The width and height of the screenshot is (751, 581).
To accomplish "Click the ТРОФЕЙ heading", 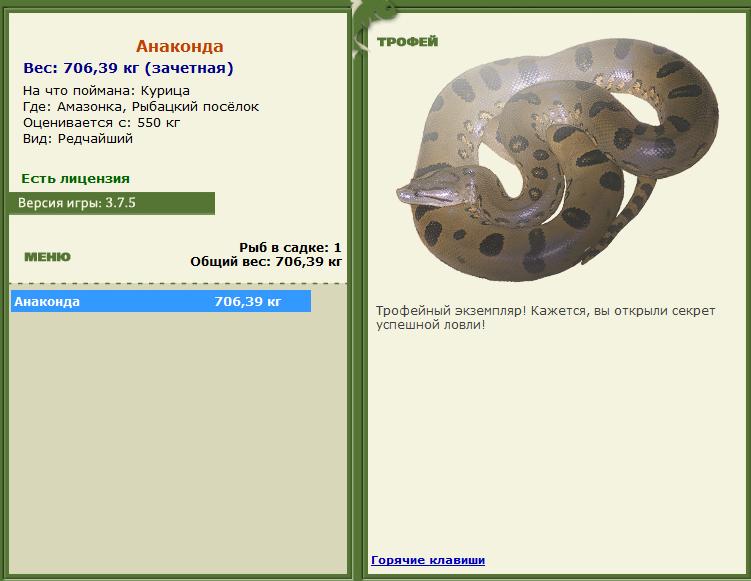I will pyautogui.click(x=408, y=42).
